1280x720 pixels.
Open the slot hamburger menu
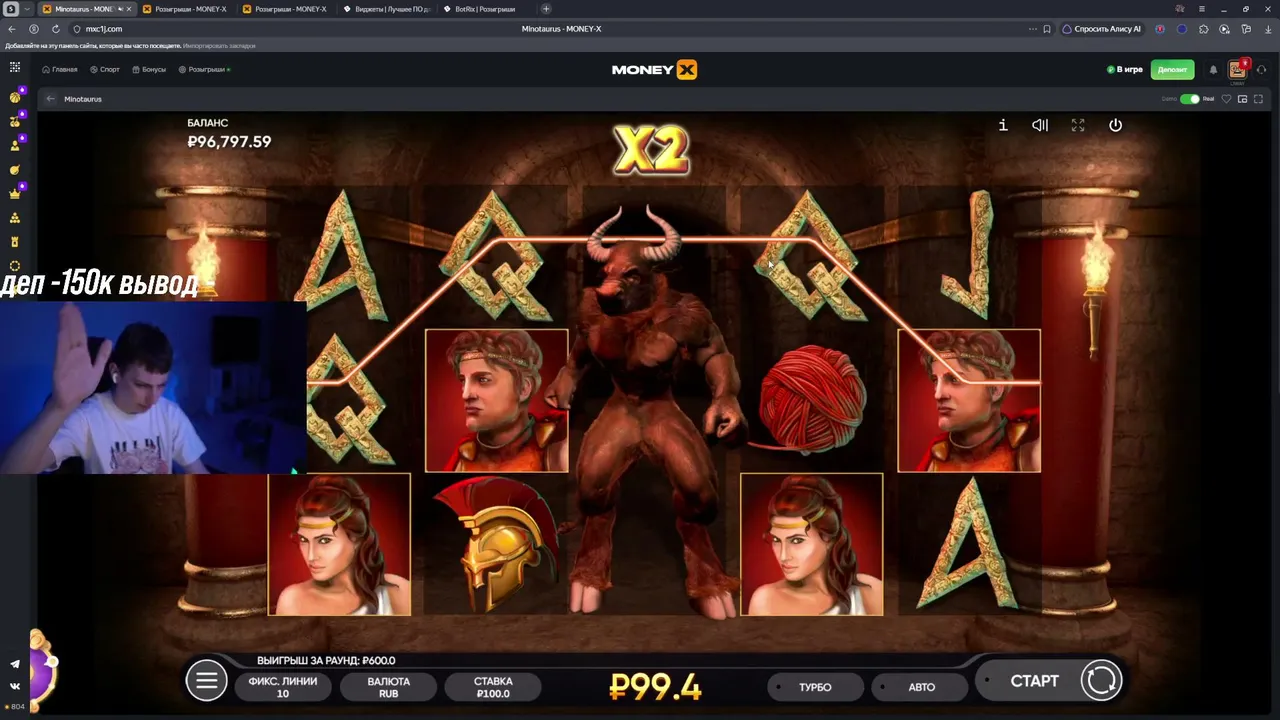tap(206, 681)
